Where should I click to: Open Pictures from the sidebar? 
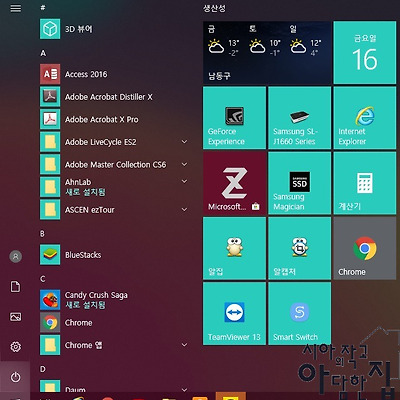[x=15, y=317]
